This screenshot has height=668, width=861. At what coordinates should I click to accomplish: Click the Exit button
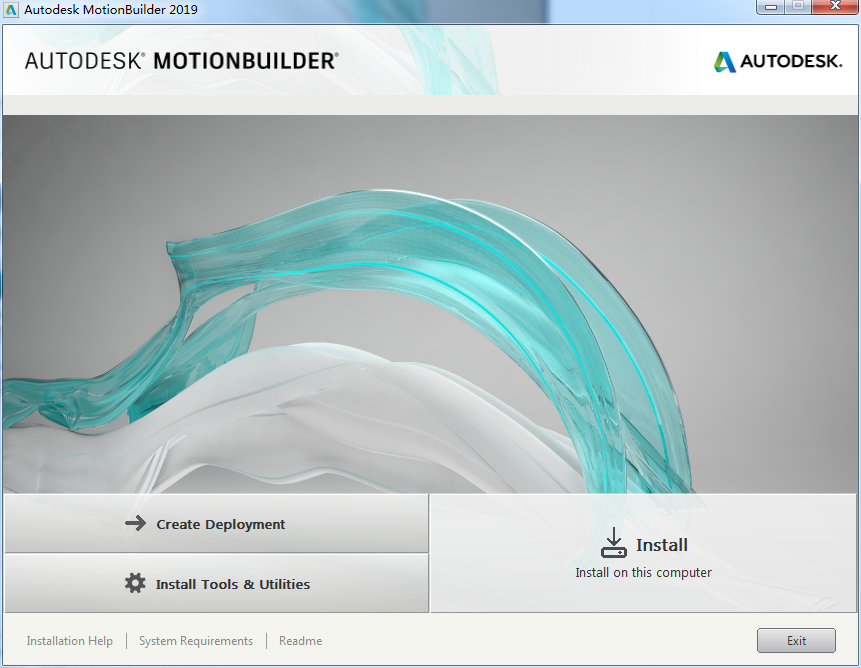(x=796, y=641)
